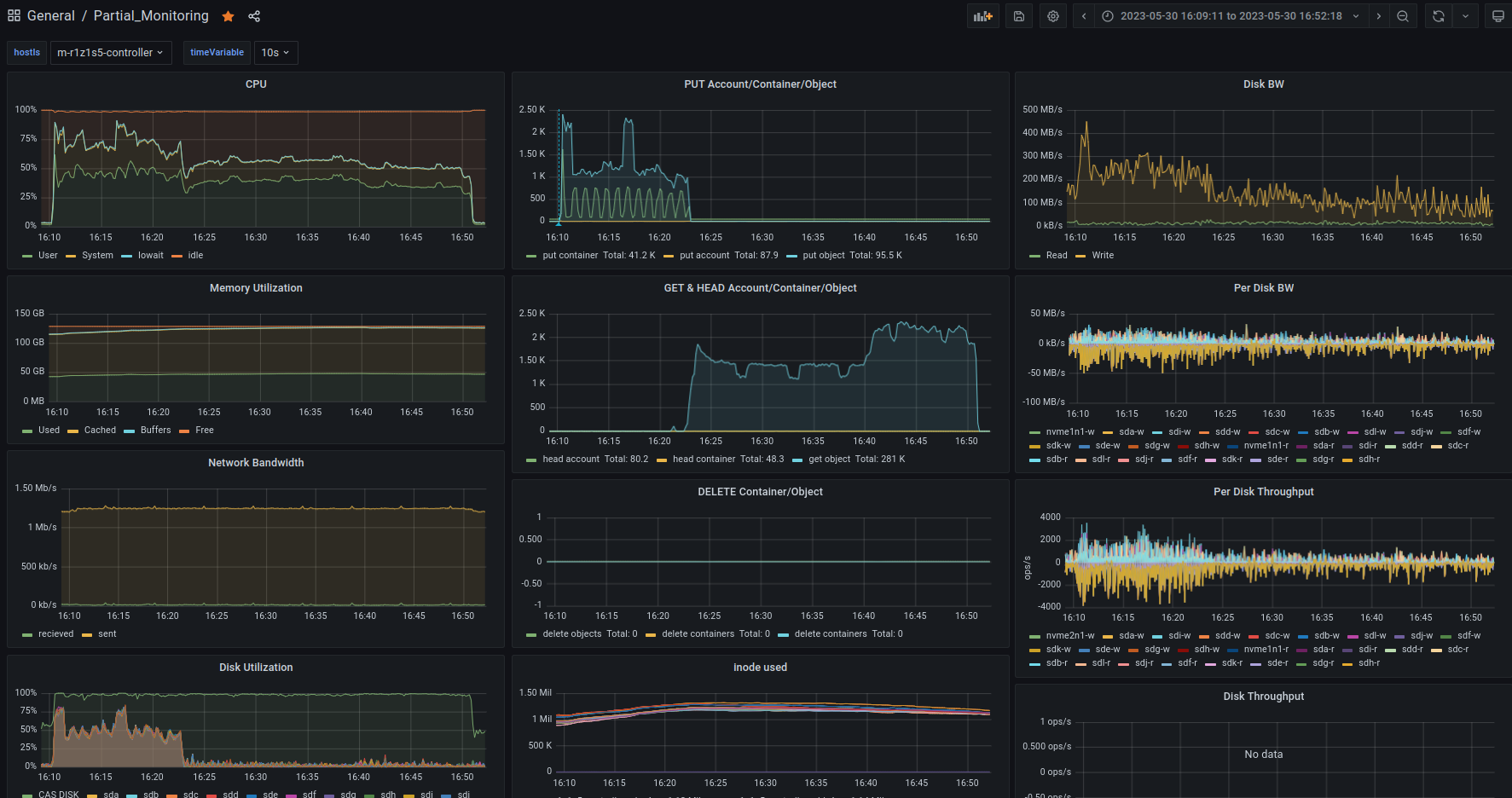Click the share dashboard icon
The width and height of the screenshot is (1512, 798).
[x=254, y=16]
